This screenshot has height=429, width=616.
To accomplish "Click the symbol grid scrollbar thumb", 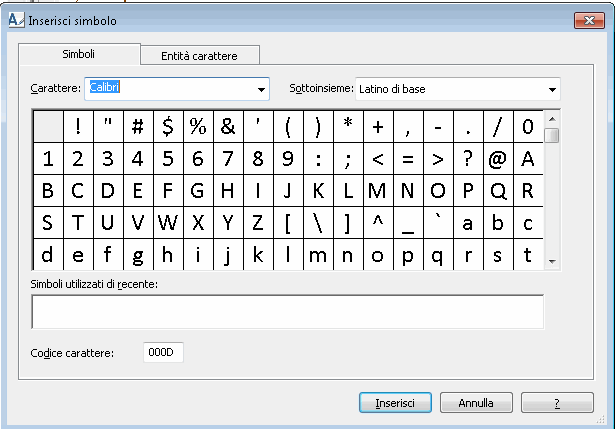I will pos(552,135).
